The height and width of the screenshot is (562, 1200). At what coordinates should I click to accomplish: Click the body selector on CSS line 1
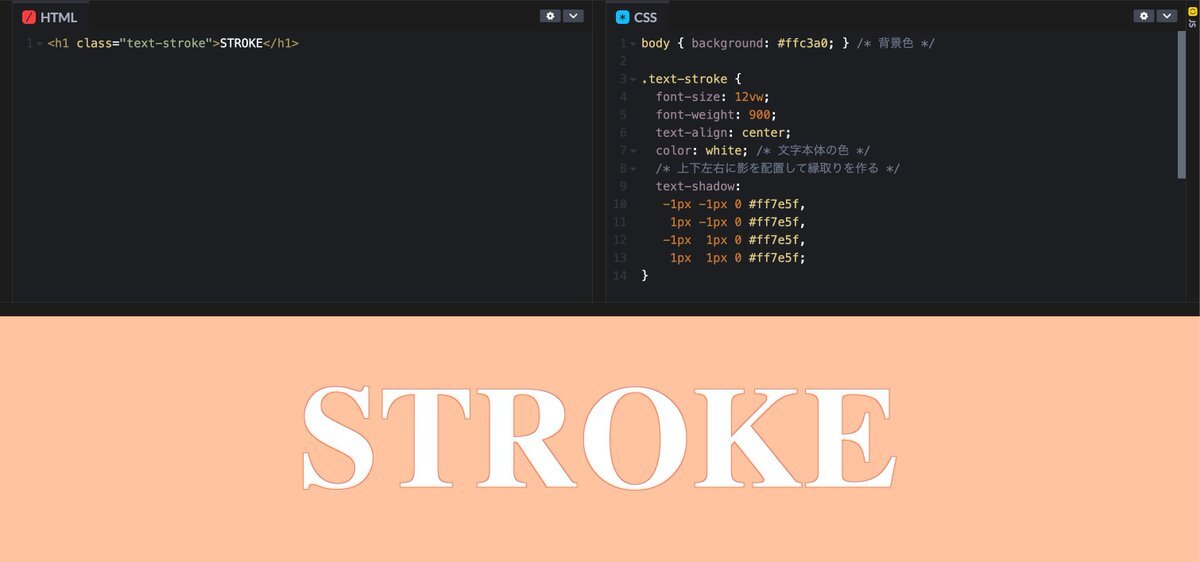655,44
